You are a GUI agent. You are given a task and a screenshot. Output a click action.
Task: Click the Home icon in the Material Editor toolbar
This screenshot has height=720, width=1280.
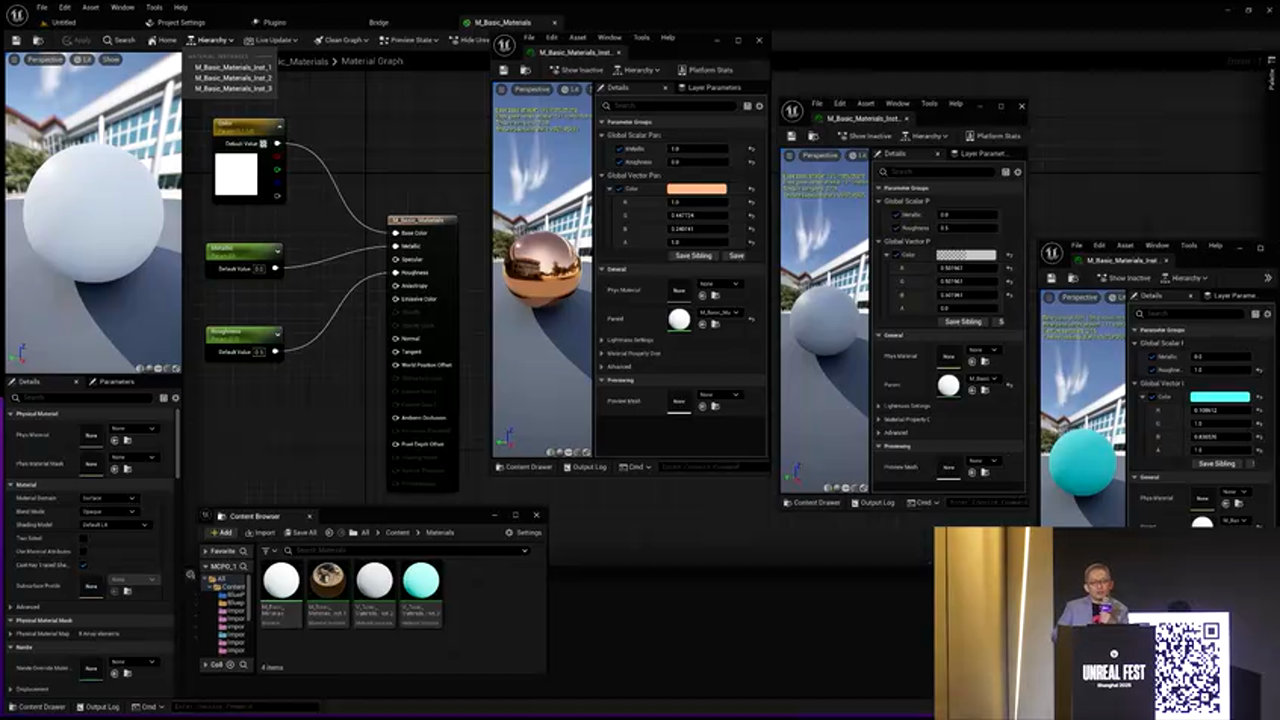coord(152,40)
